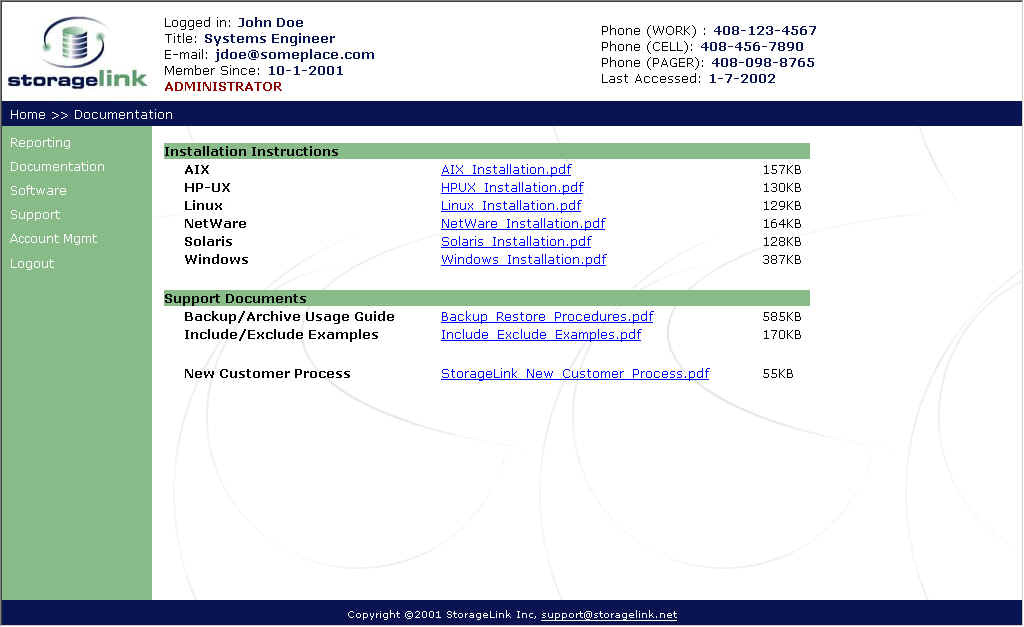The image size is (1024, 627).
Task: Open Solaris_Installation.pdf
Action: coord(516,242)
